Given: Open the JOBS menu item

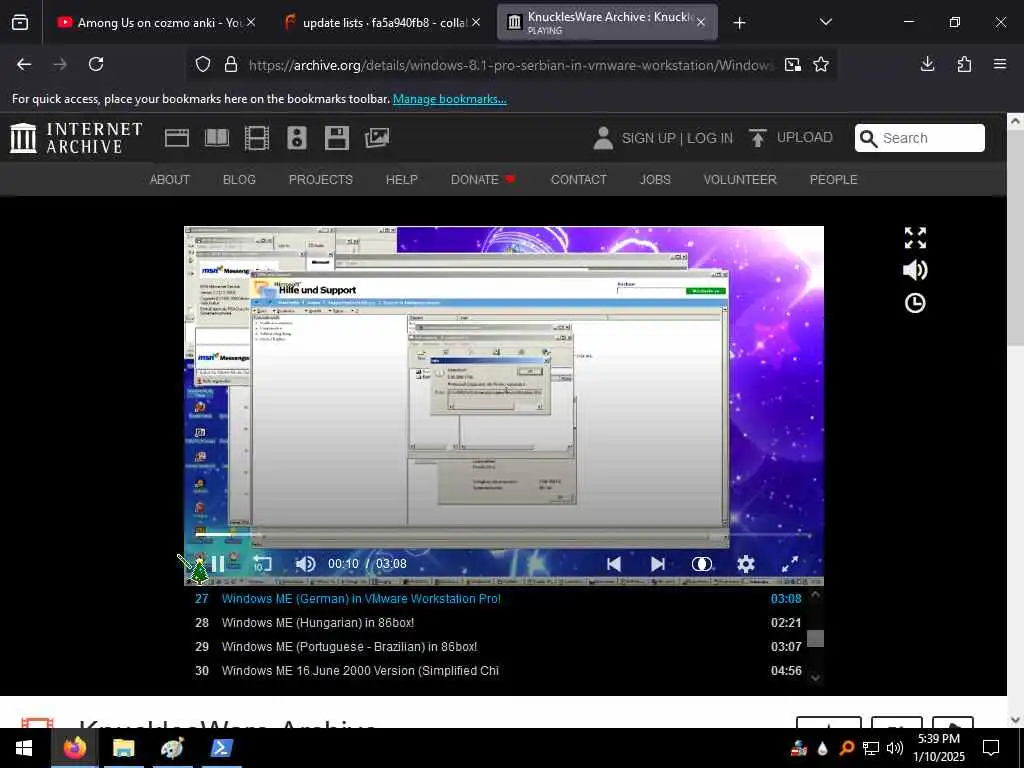Looking at the screenshot, I should (x=655, y=180).
